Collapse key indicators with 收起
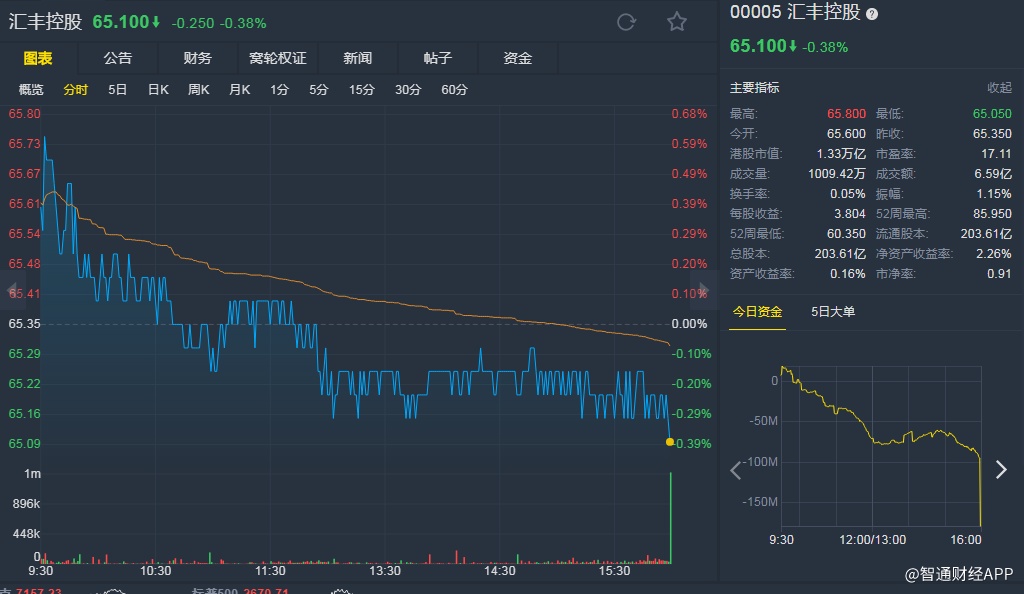Image resolution: width=1024 pixels, height=594 pixels. (x=999, y=88)
